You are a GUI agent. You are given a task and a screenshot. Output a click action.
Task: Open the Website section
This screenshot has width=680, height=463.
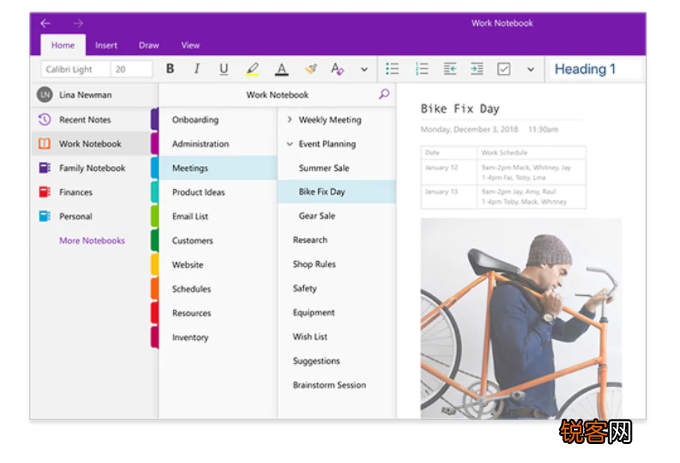coord(218,264)
